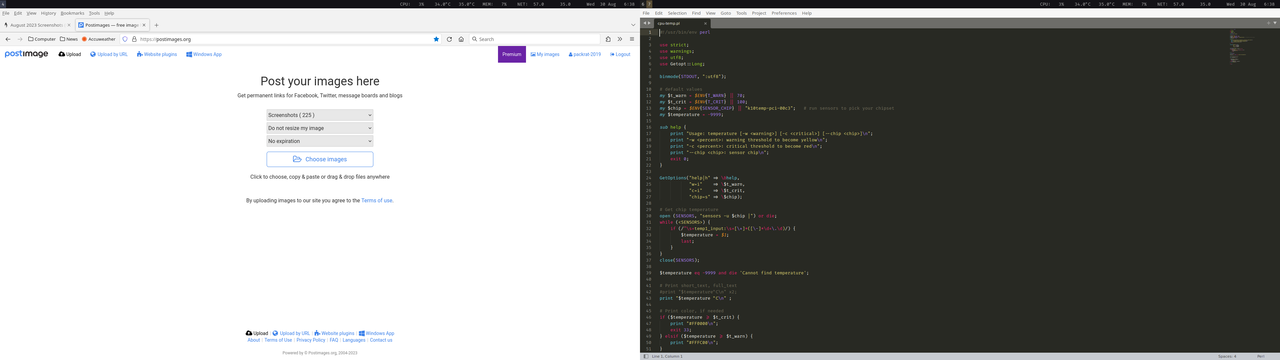Click the Postimage logo
The height and width of the screenshot is (360, 1280).
27,54
